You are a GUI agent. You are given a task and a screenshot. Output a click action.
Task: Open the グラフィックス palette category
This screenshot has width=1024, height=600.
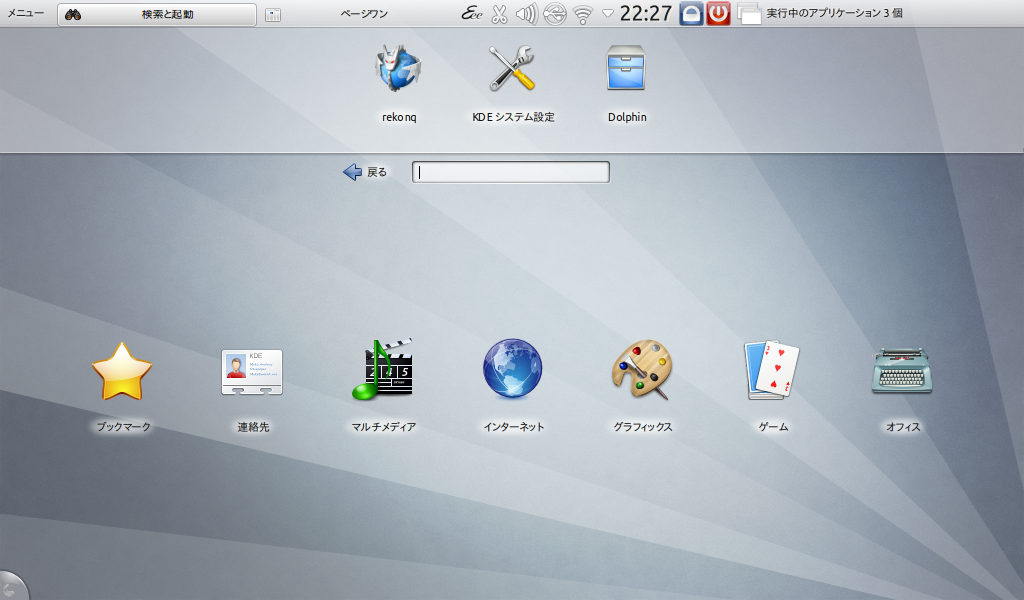642,372
